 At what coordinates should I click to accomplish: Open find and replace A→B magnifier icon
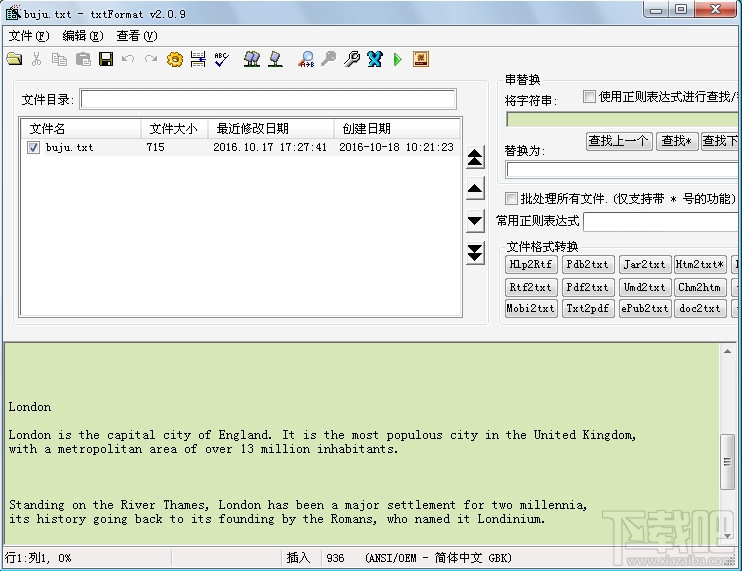click(306, 59)
